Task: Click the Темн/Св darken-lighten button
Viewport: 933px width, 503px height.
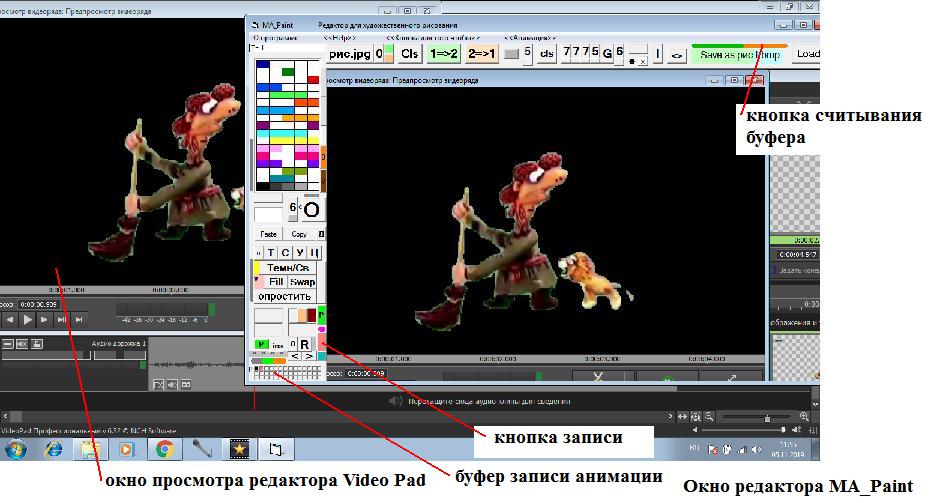Action: pos(287,268)
